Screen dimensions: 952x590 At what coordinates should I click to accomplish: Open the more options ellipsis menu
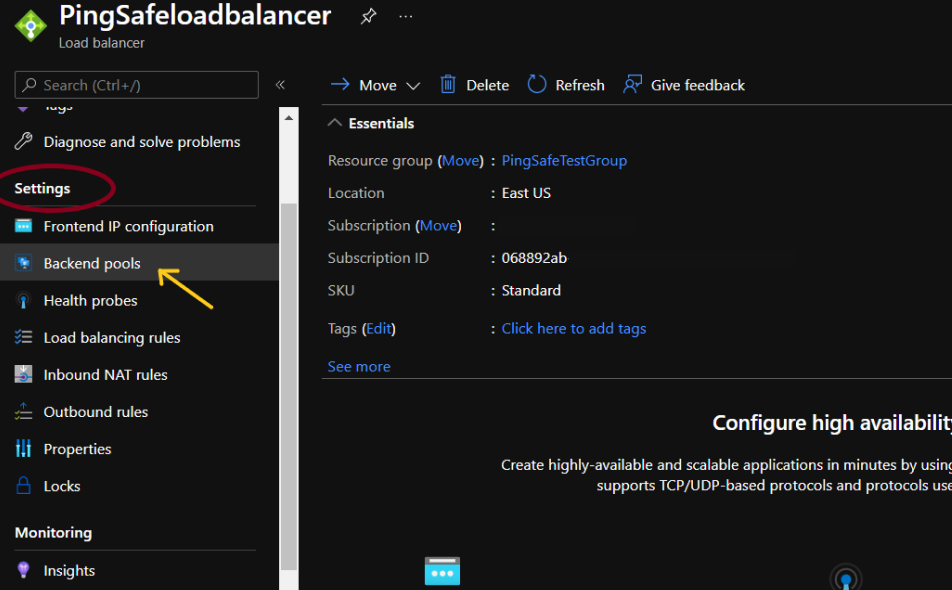point(405,17)
